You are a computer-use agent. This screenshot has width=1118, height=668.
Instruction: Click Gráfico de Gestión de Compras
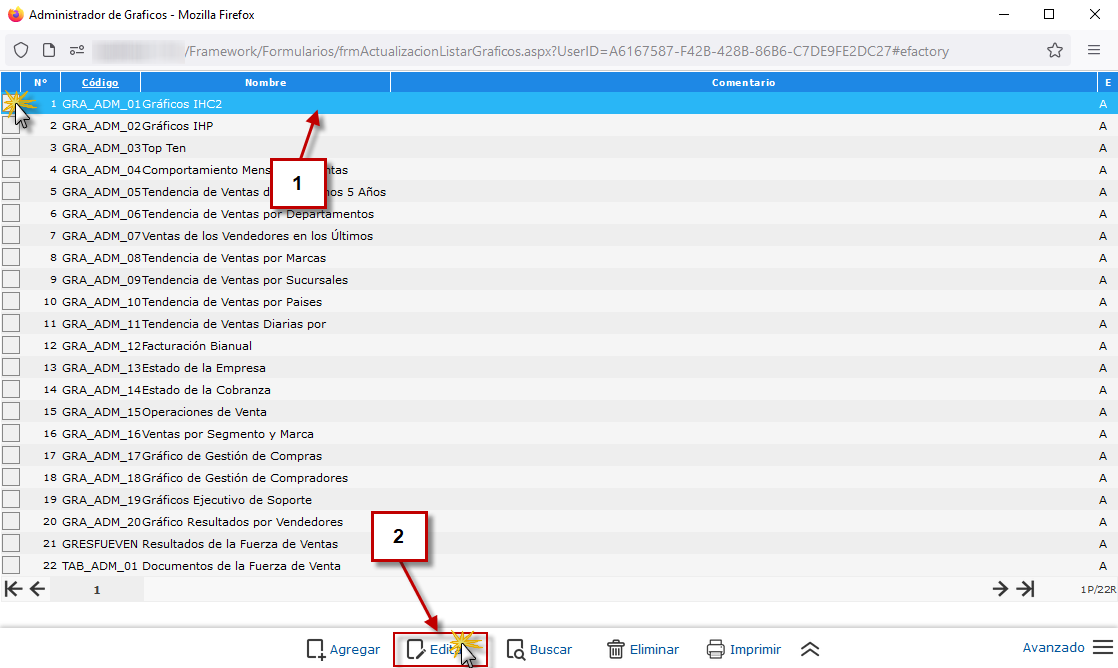pos(232,456)
